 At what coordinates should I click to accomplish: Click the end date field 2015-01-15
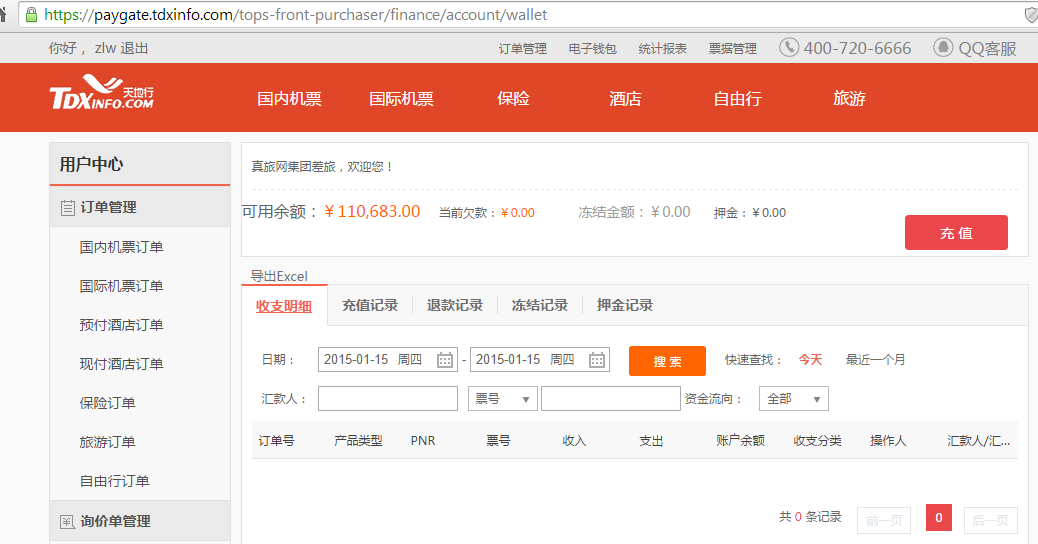click(540, 359)
